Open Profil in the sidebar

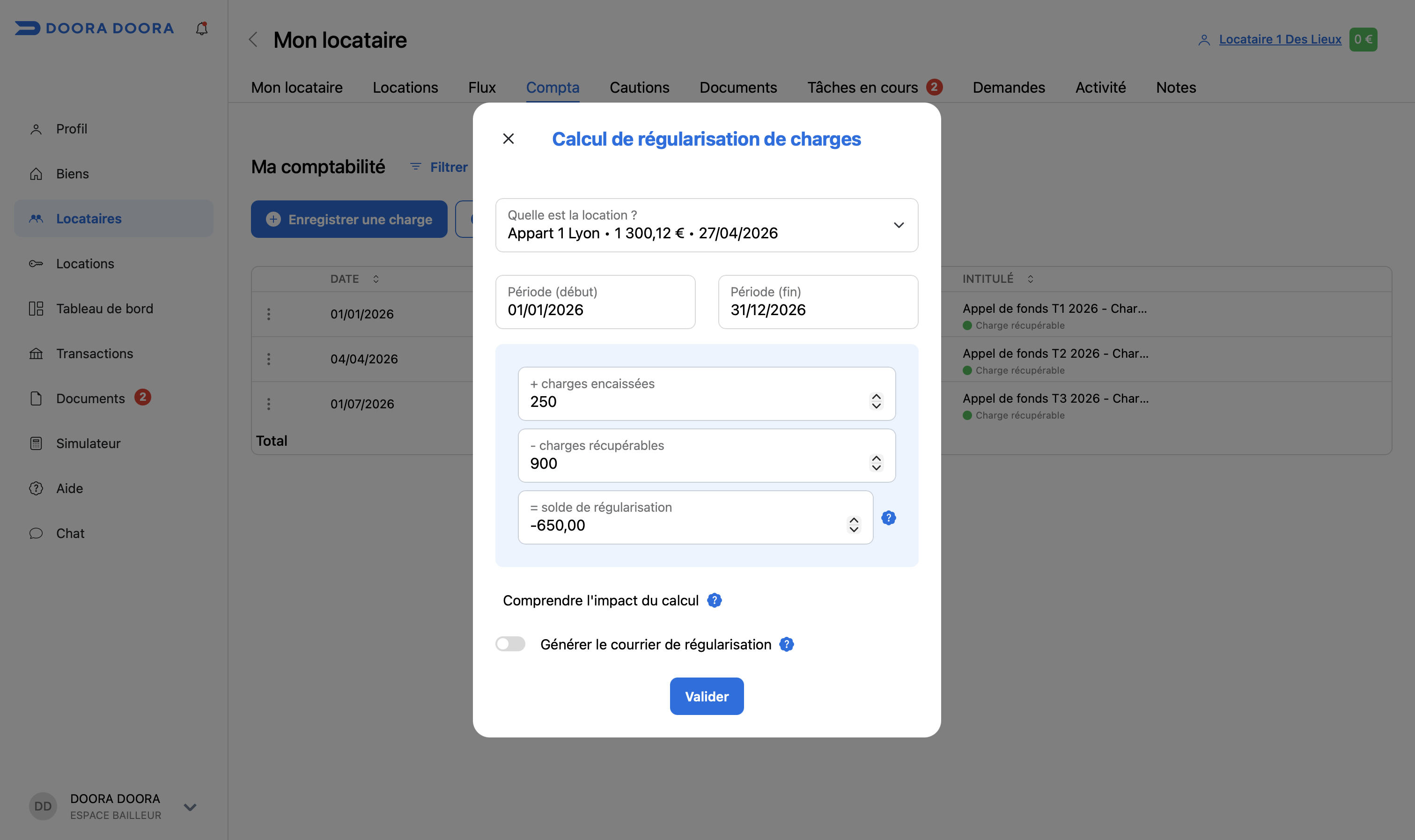[114, 129]
